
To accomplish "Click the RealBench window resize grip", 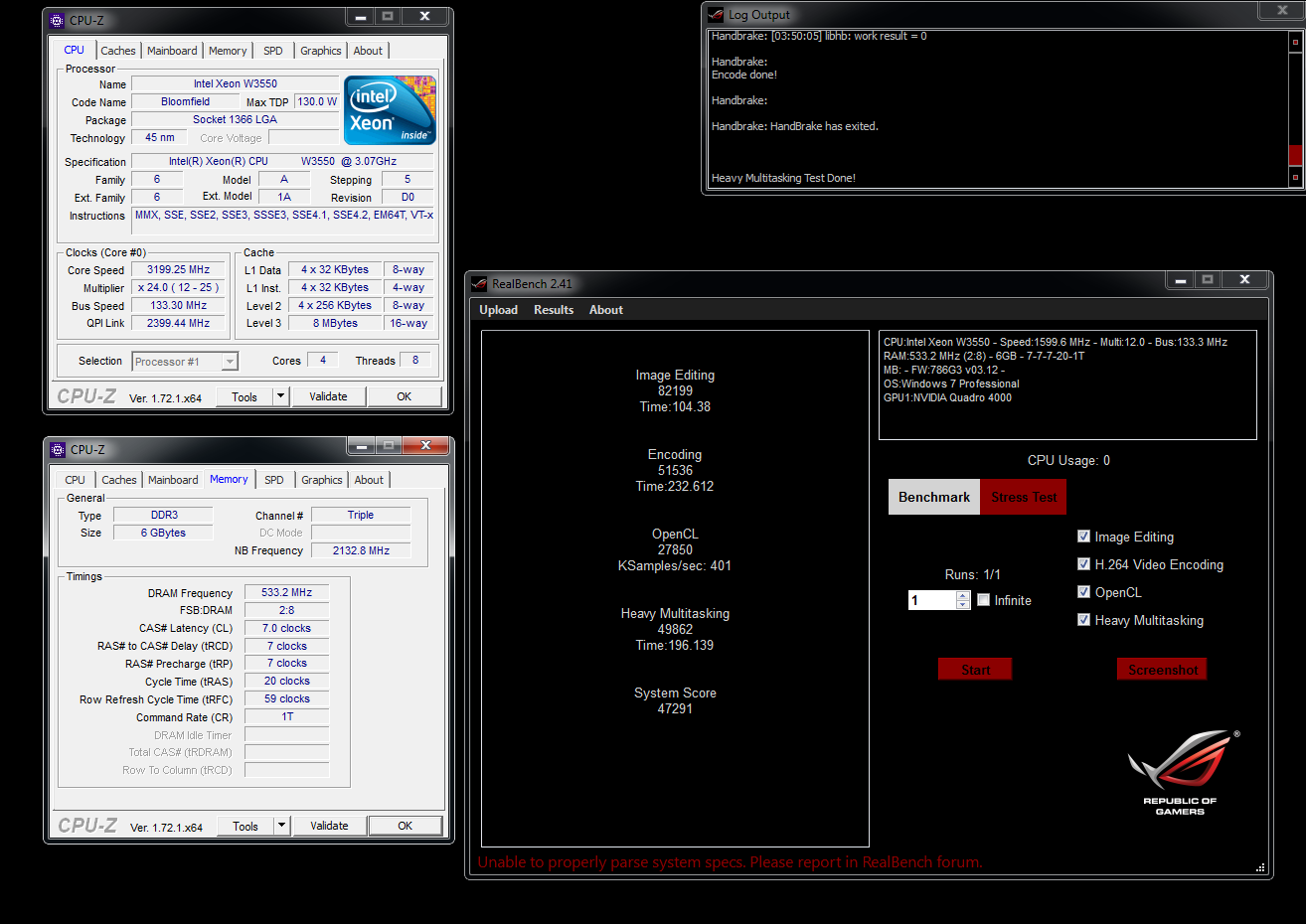I will (x=1260, y=867).
